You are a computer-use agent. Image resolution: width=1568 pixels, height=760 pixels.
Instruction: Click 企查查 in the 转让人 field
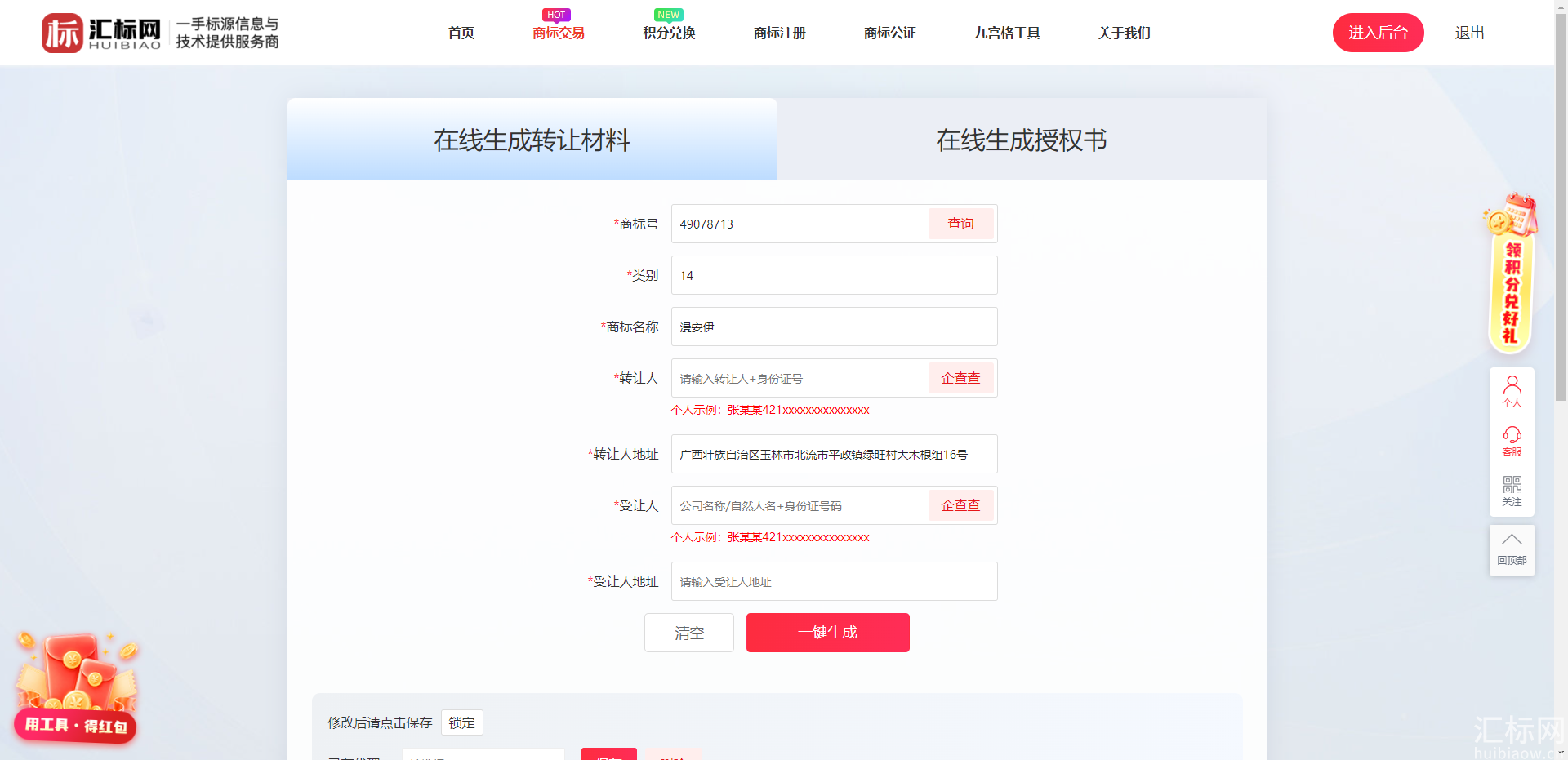coord(961,378)
